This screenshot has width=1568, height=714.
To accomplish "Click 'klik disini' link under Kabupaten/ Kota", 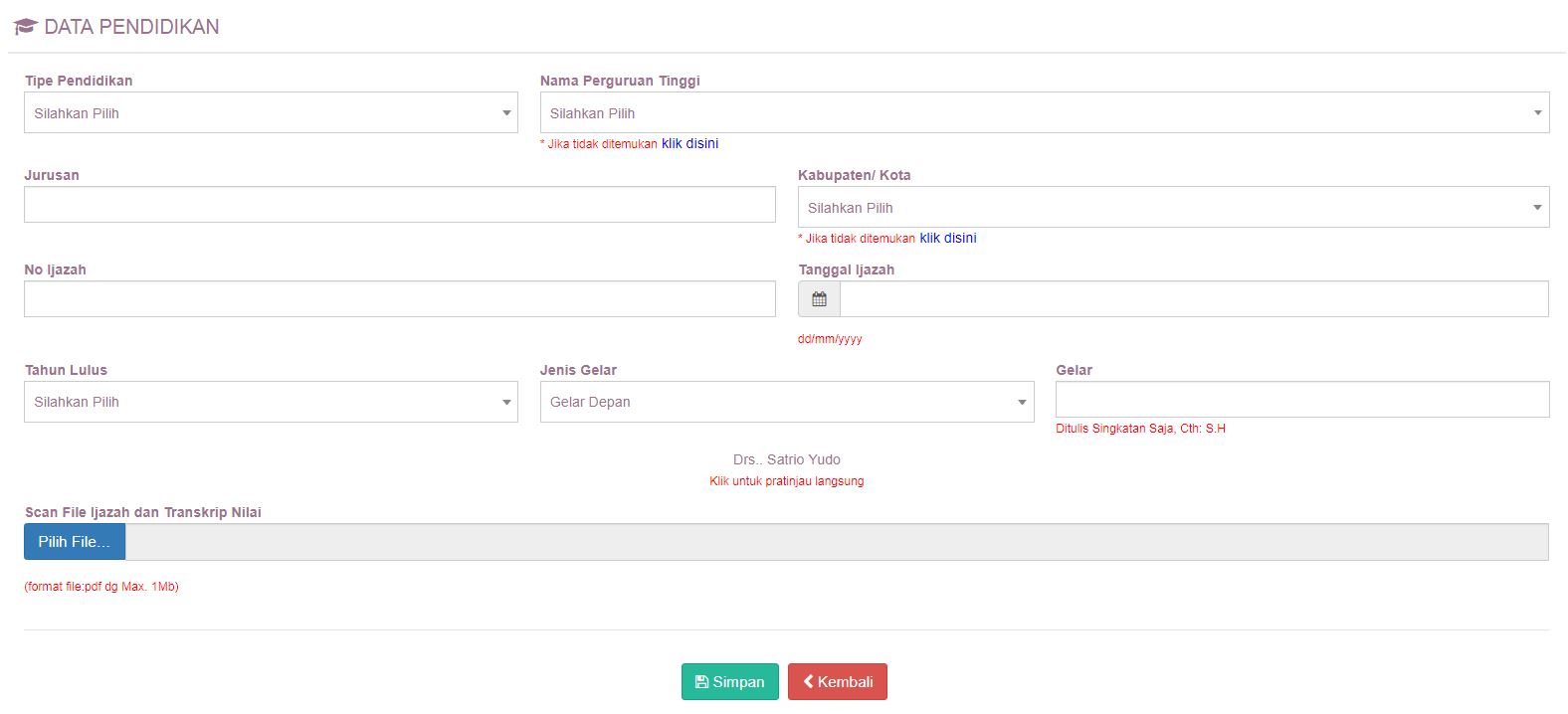I will click(x=947, y=238).
